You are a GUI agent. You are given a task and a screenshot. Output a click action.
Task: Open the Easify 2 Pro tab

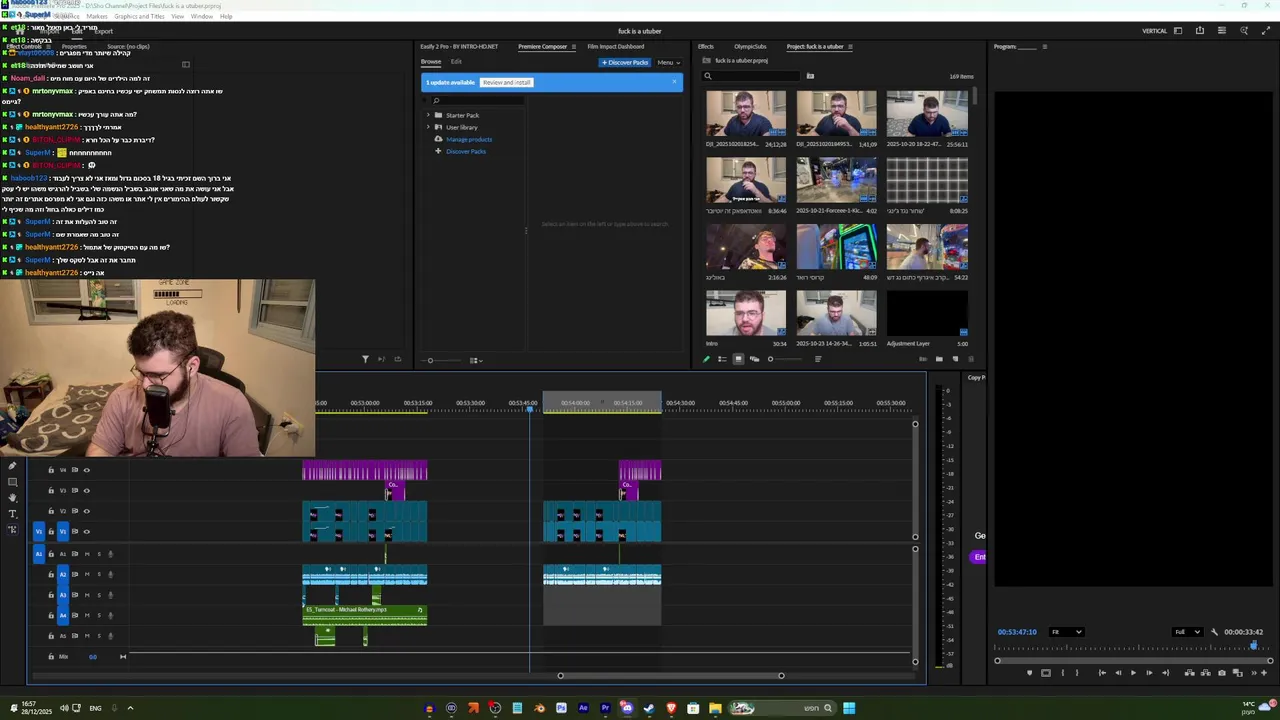tap(459, 47)
